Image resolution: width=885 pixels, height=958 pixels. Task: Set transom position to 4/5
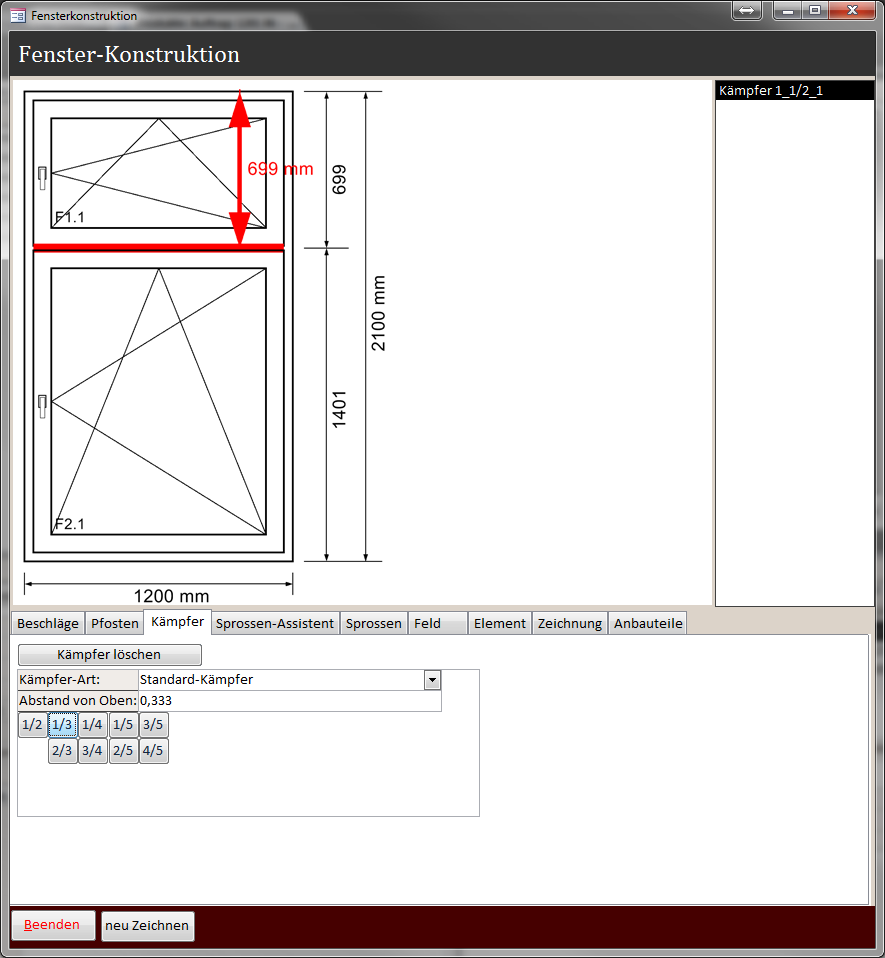point(153,750)
